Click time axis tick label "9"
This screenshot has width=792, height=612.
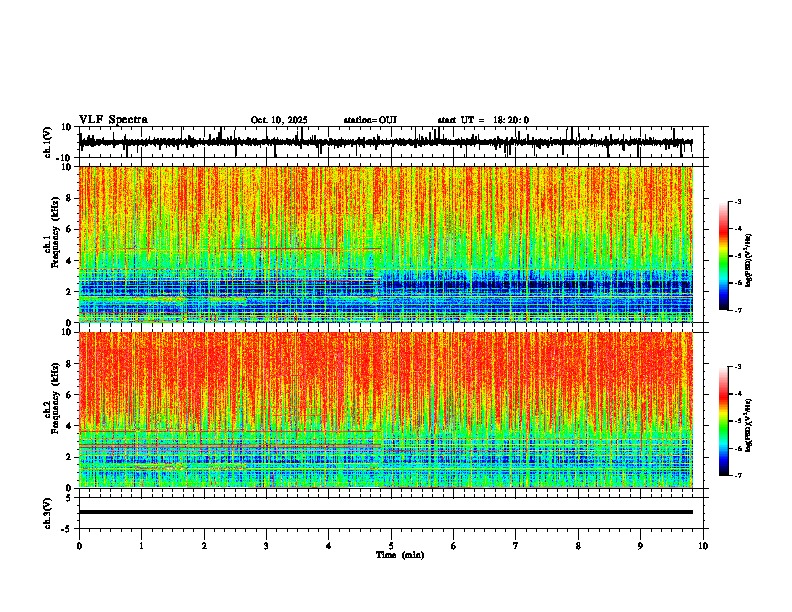click(640, 546)
